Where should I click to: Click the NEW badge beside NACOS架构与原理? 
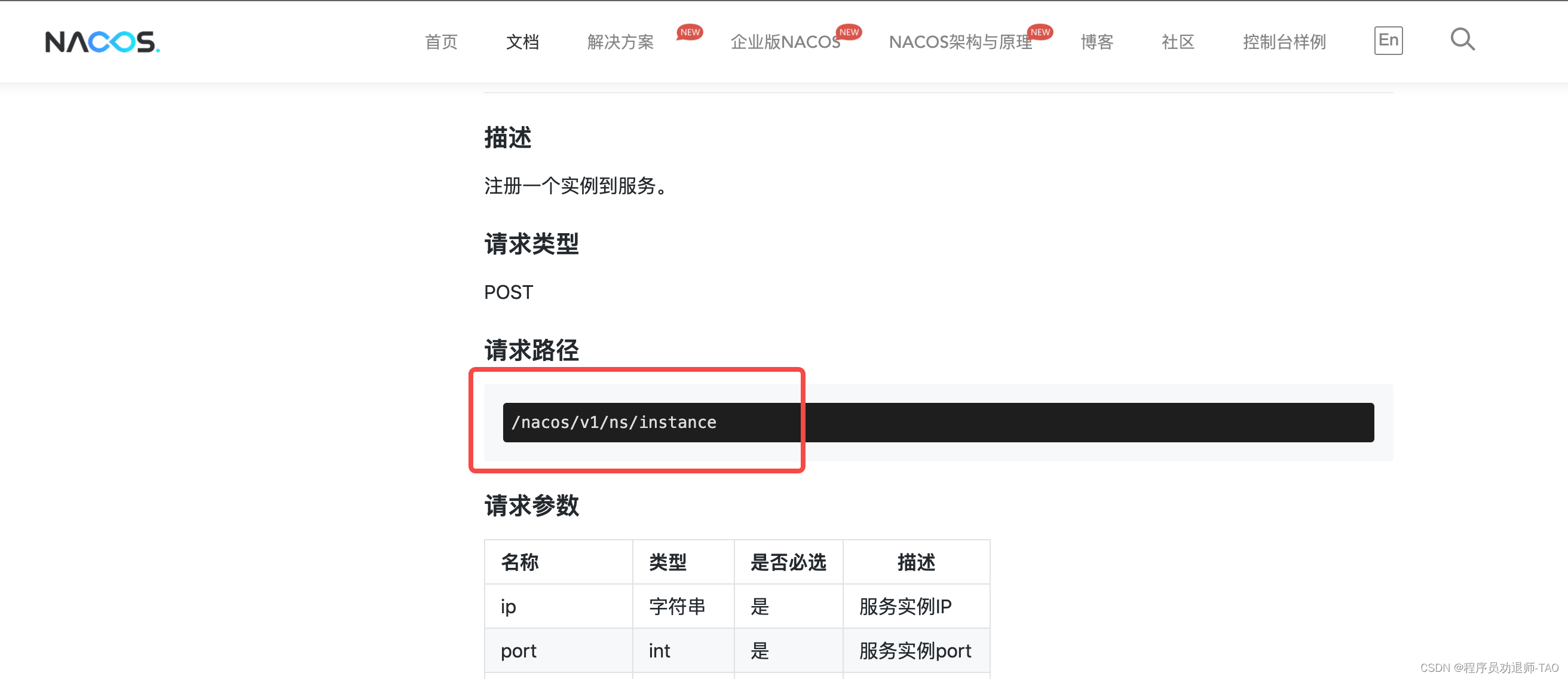click(x=1040, y=32)
